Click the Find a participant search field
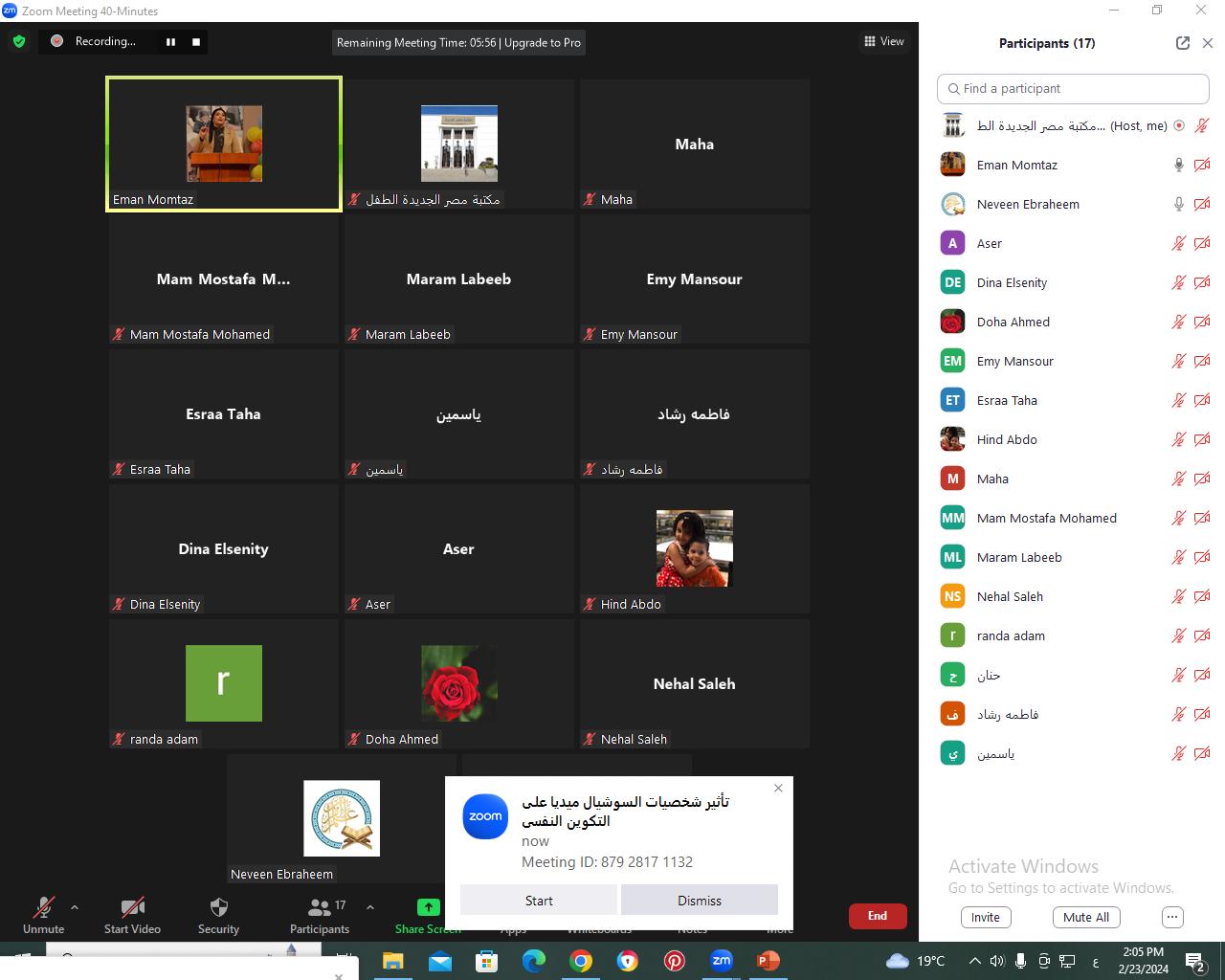Screen dimensions: 1225x980 [x=1073, y=89]
